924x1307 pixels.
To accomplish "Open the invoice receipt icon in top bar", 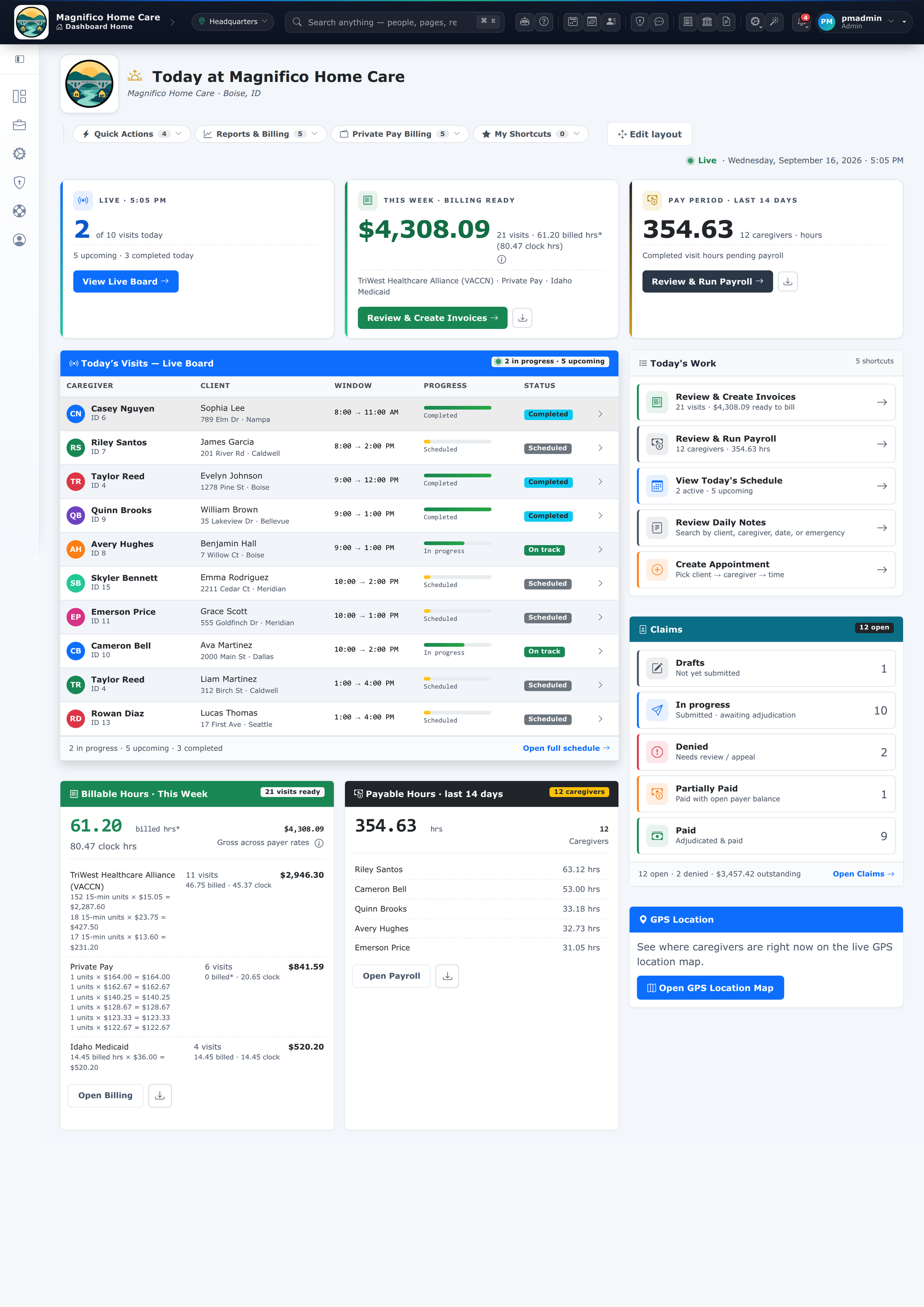I will (x=688, y=22).
